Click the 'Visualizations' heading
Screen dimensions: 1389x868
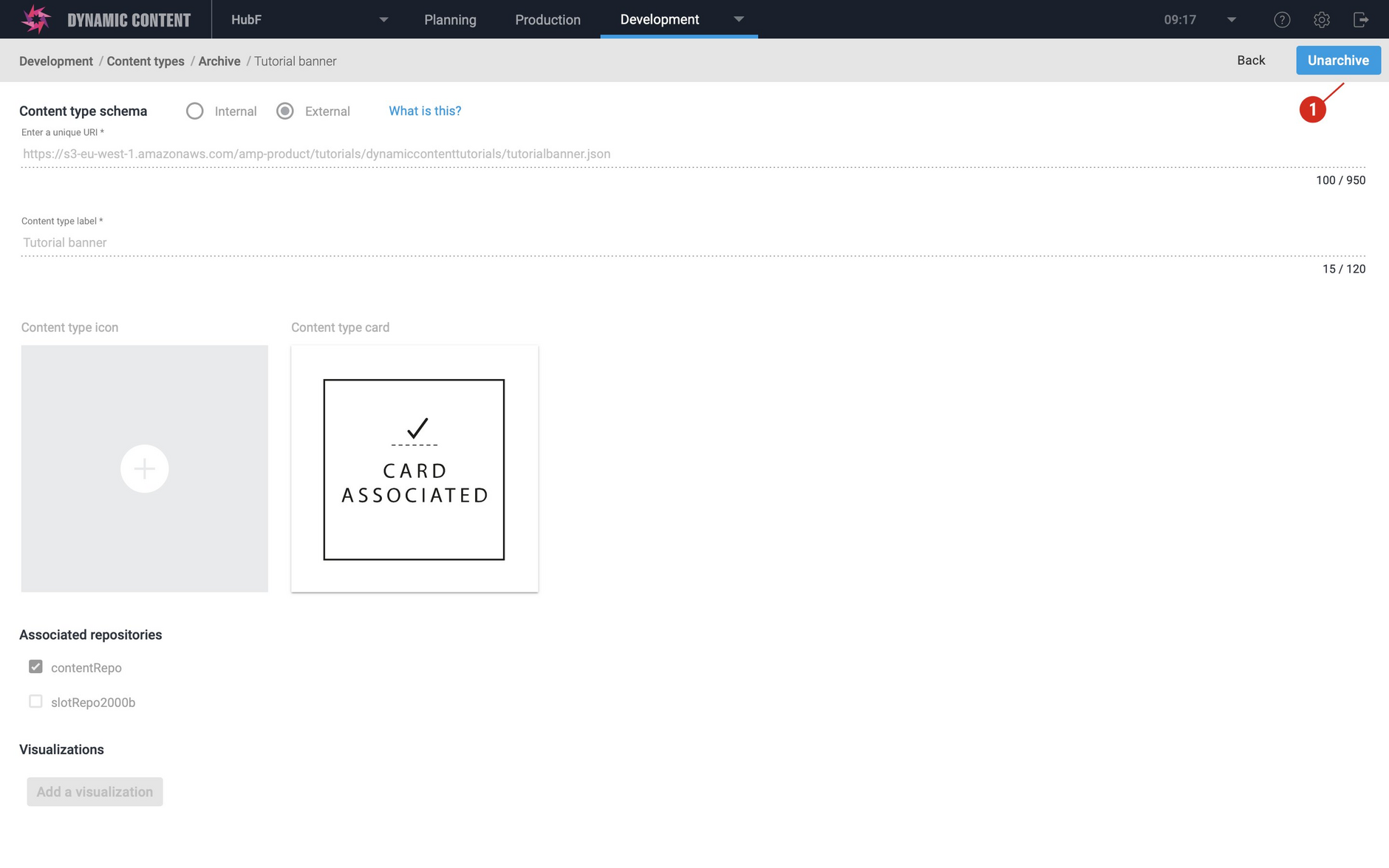tap(61, 749)
